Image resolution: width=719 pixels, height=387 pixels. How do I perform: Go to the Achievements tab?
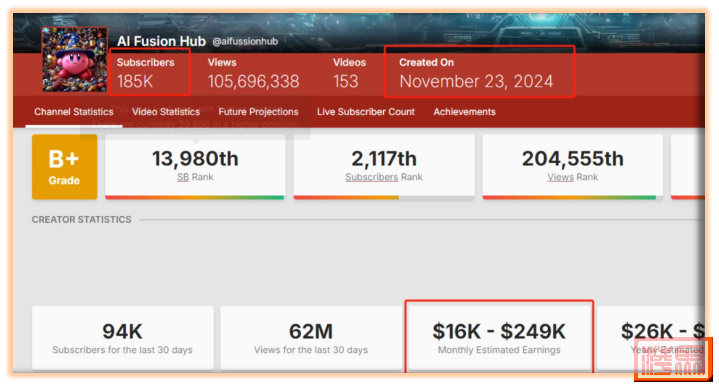[465, 112]
